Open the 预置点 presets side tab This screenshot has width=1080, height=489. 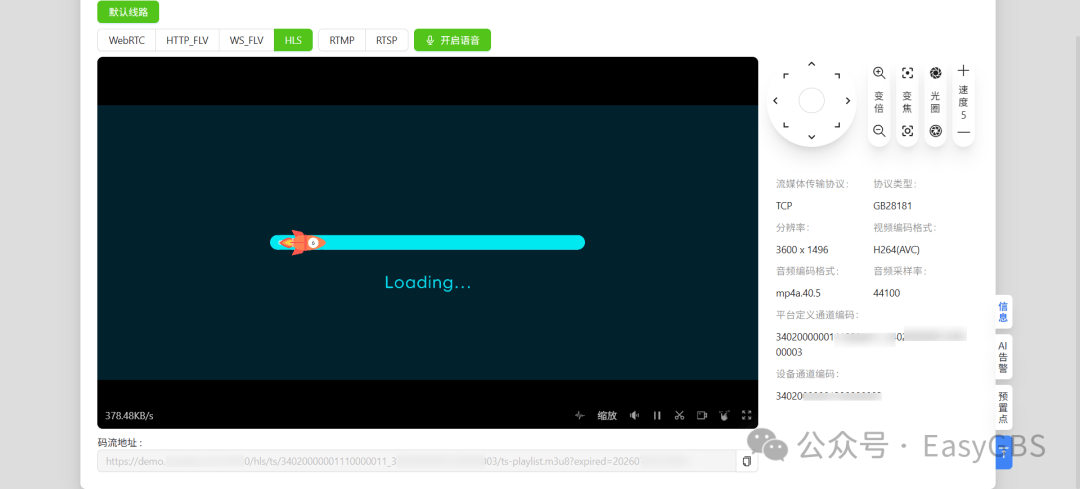point(1004,408)
